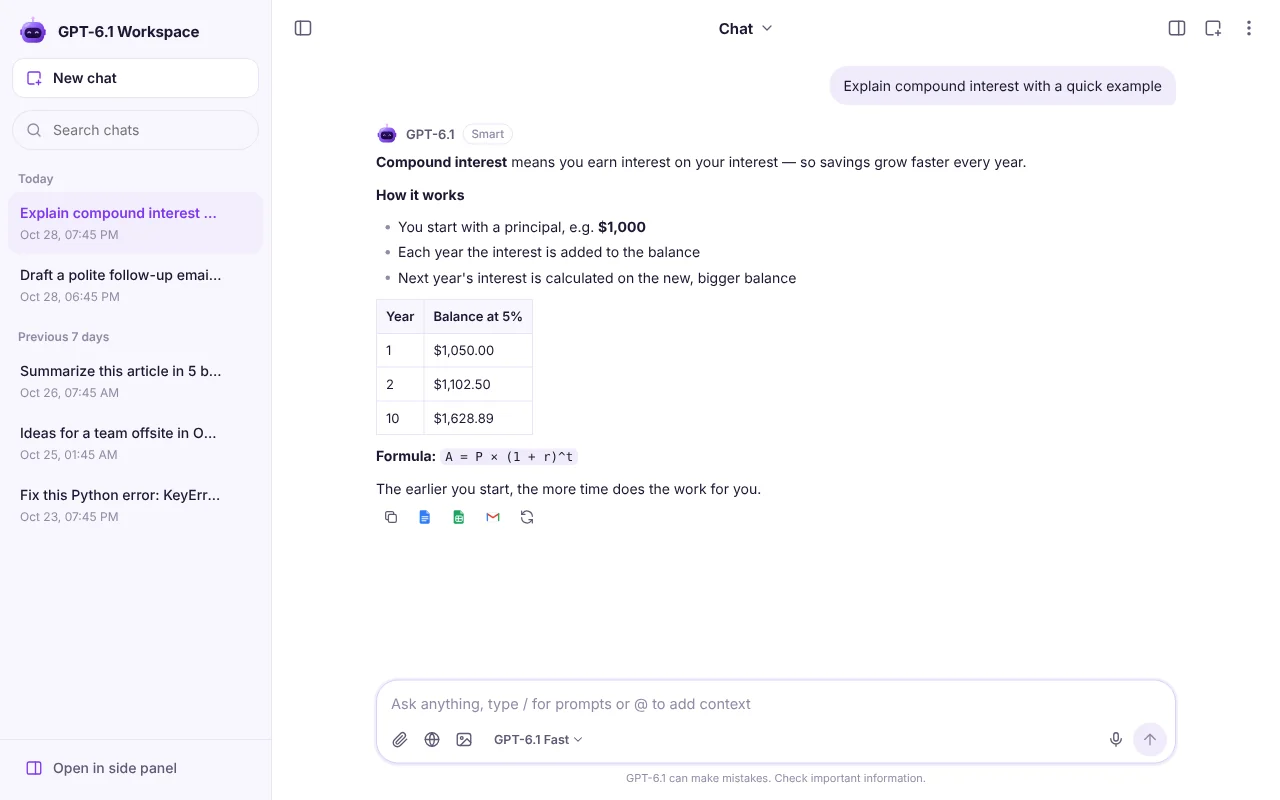Click the formula code A = P × (1 + r)^t
1280x800 pixels.
pos(509,456)
